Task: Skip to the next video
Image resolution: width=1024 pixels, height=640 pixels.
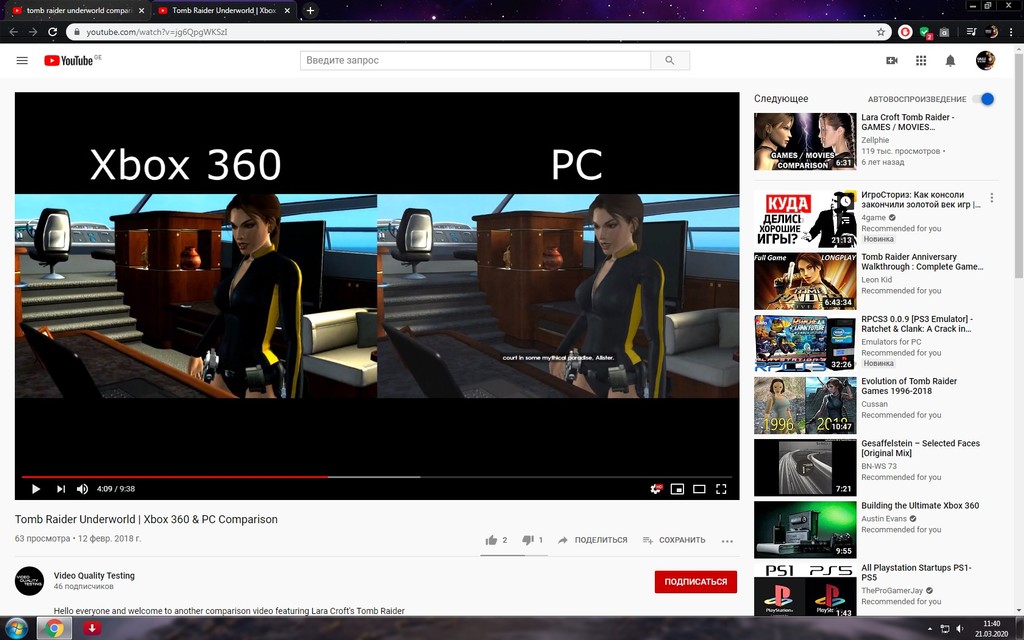Action: tap(61, 488)
